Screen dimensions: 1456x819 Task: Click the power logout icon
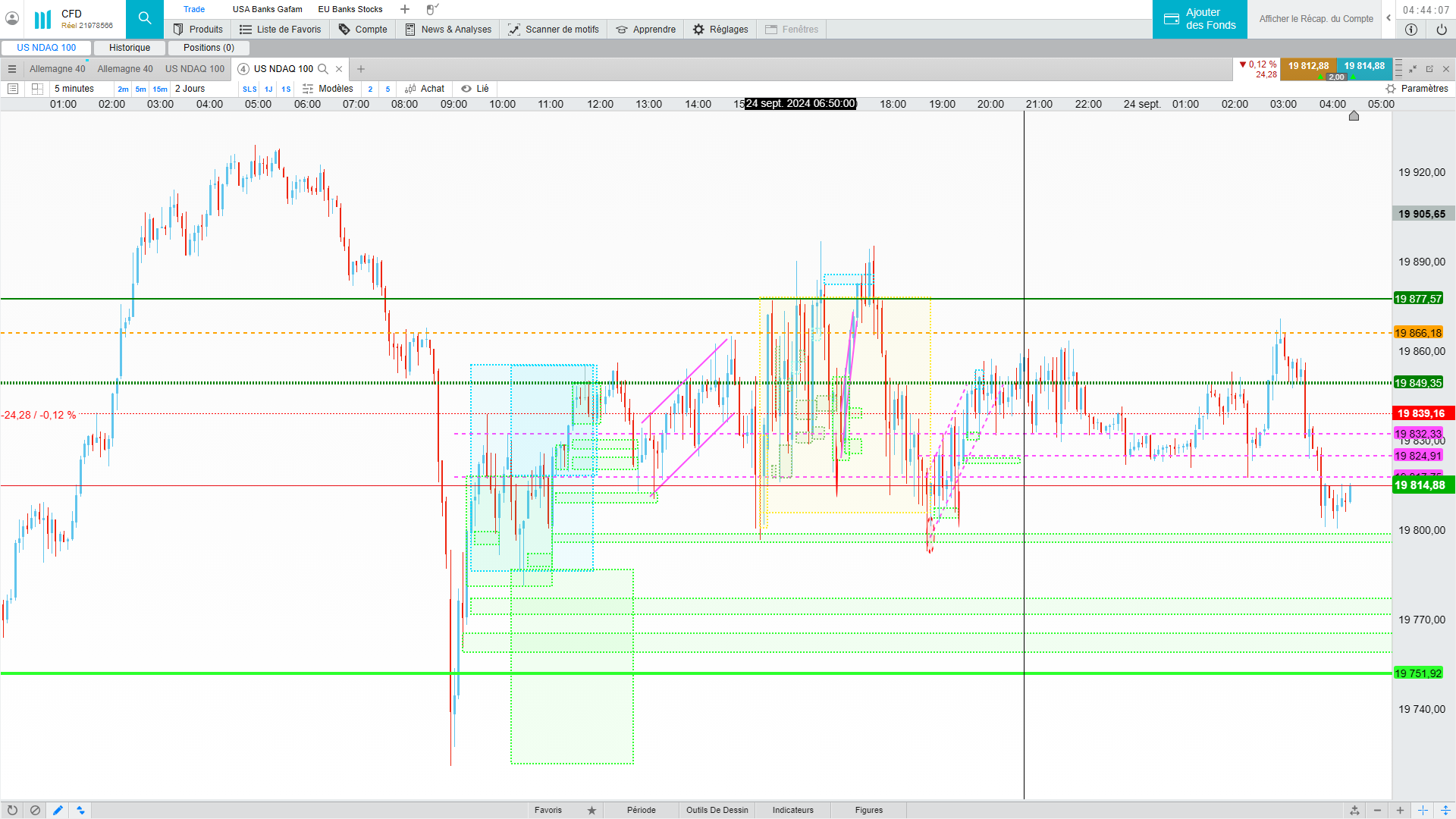tap(1441, 30)
